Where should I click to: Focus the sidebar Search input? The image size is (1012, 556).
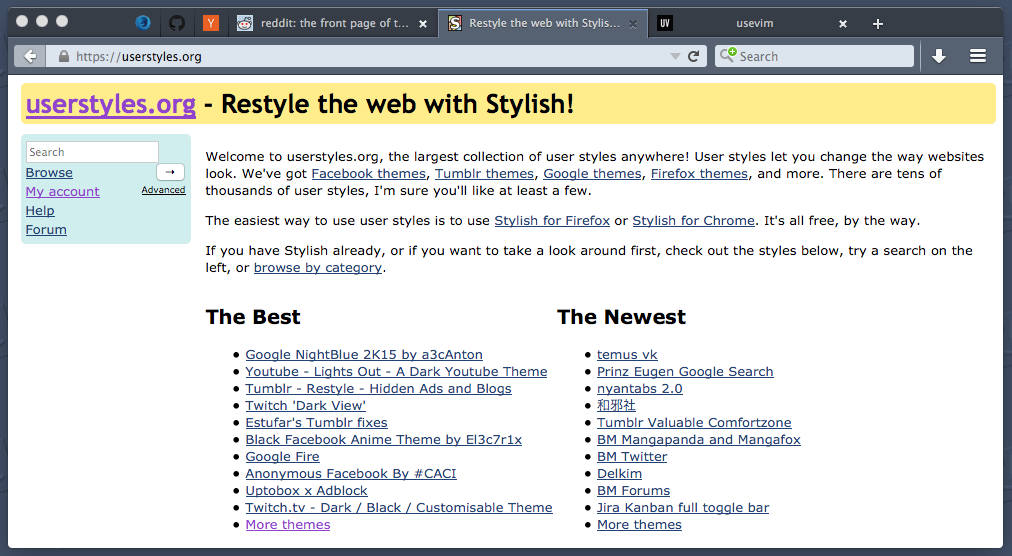pos(92,152)
